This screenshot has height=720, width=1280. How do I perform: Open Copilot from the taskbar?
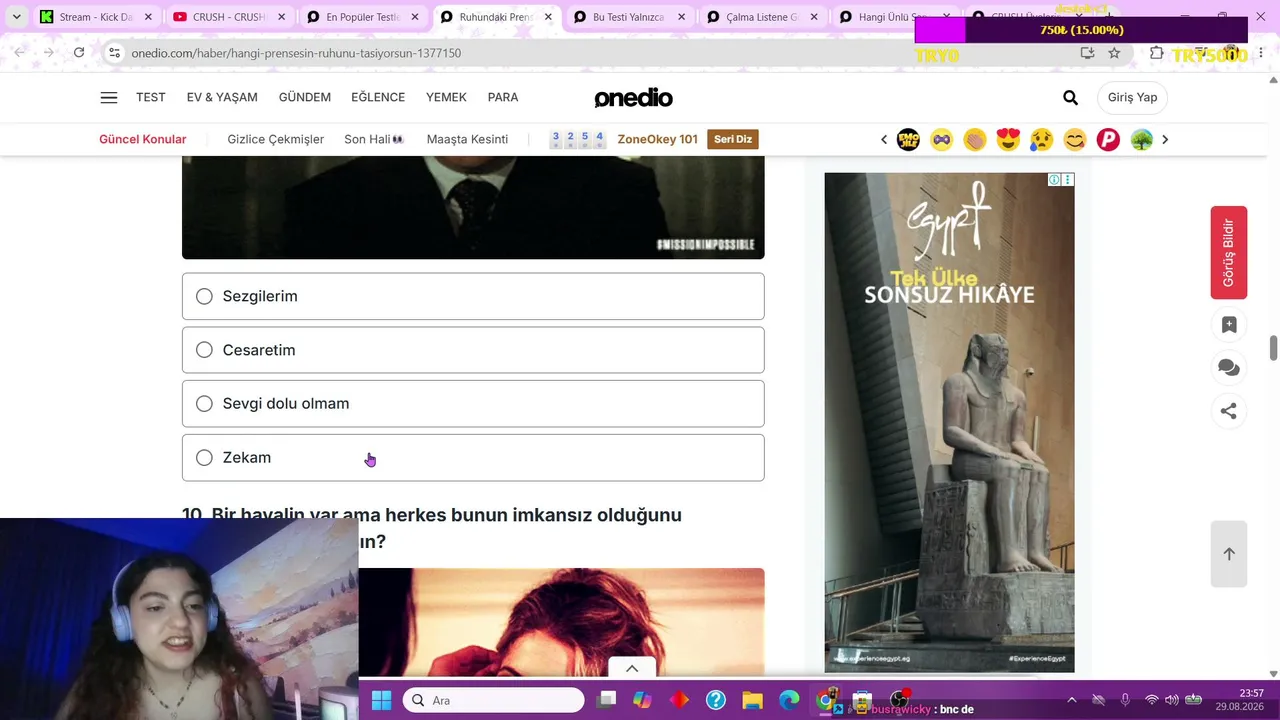pos(642,700)
